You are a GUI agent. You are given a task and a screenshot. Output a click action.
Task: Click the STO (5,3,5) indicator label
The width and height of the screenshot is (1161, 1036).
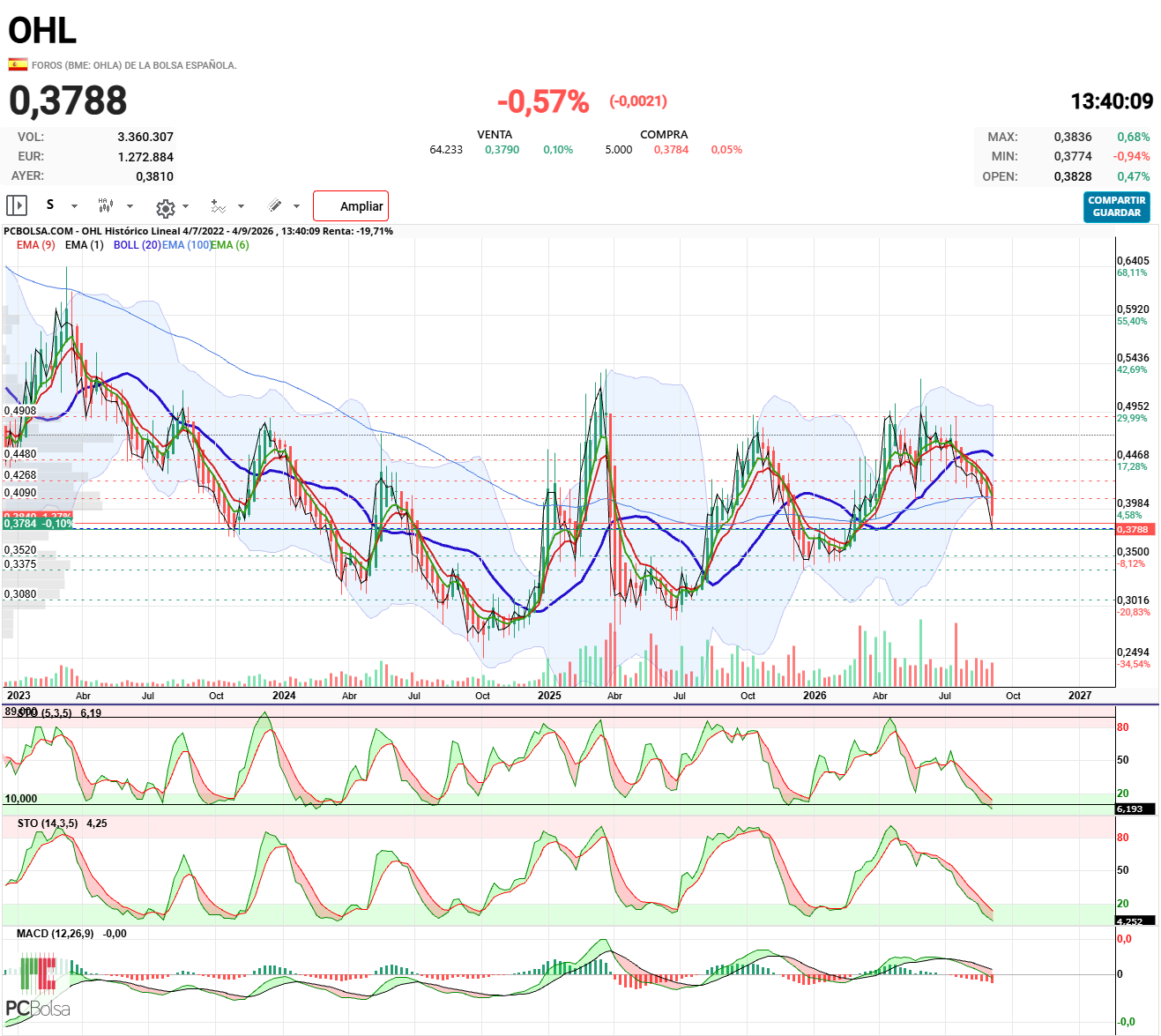(47, 713)
